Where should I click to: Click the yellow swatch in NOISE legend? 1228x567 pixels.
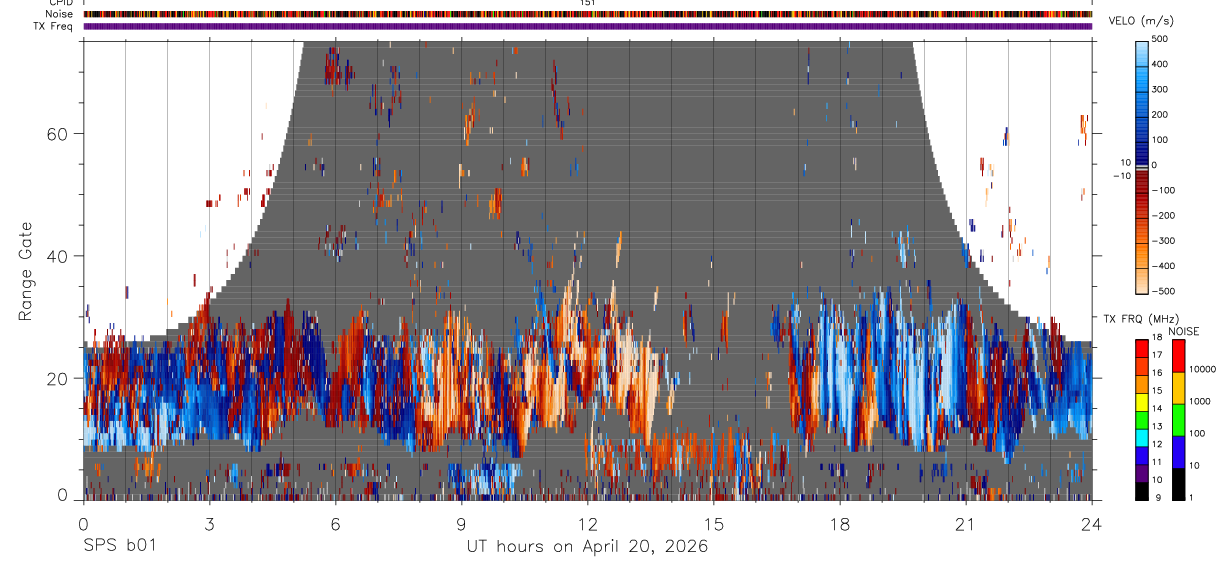[x=1177, y=388]
